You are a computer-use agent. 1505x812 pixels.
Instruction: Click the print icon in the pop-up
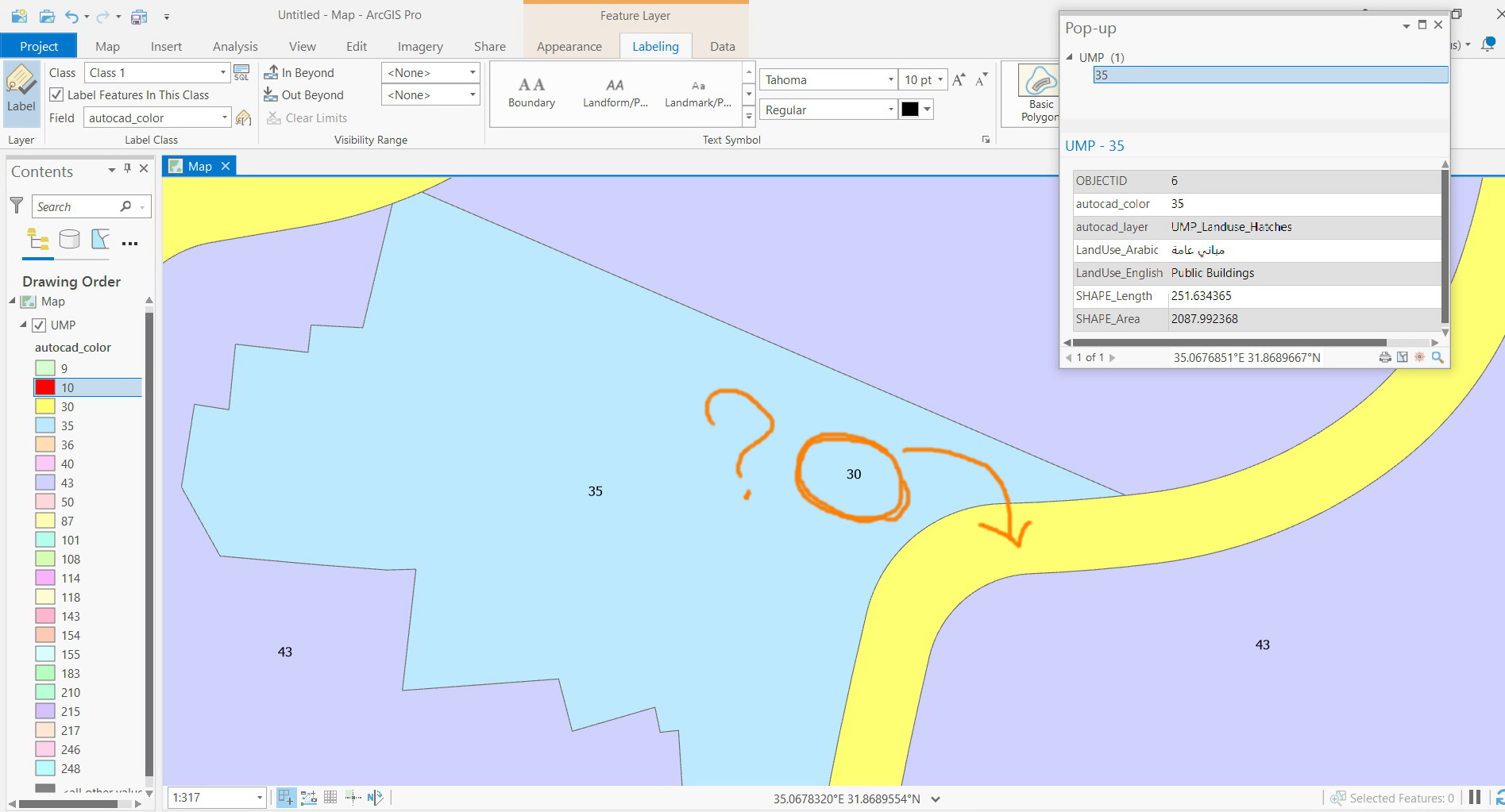(x=1383, y=357)
